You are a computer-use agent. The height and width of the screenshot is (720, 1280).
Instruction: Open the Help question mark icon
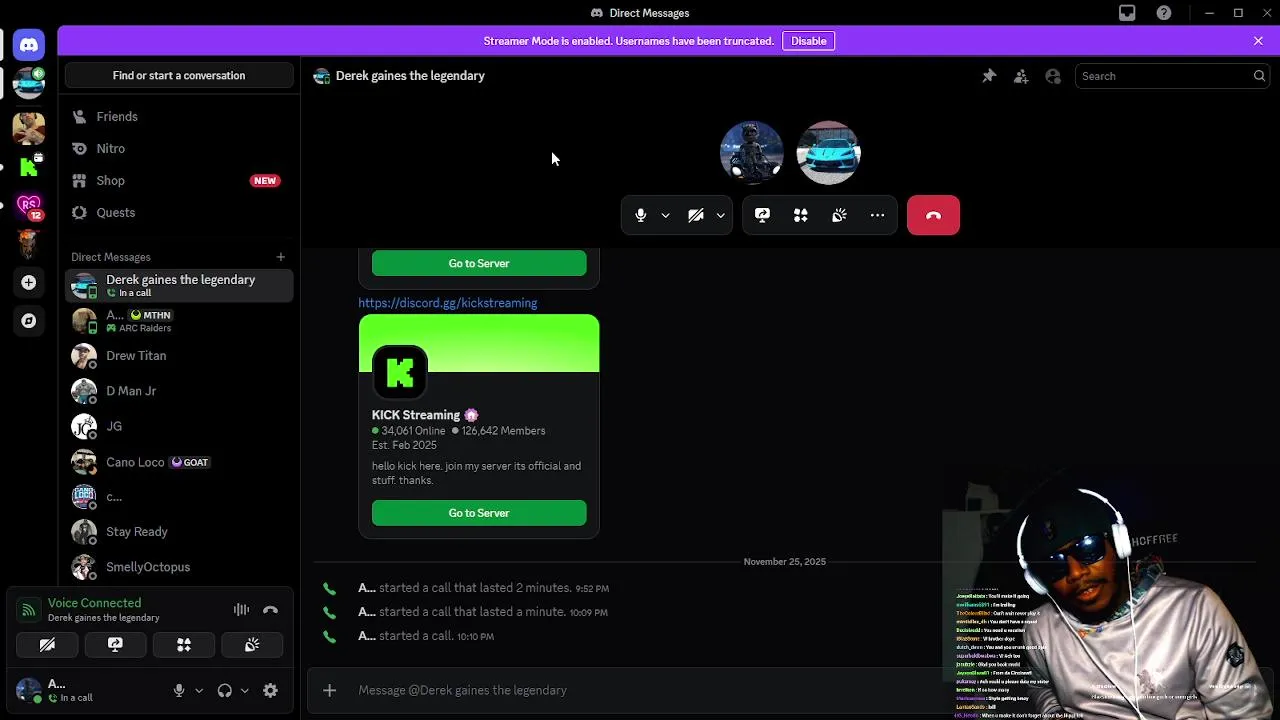[x=1164, y=13]
